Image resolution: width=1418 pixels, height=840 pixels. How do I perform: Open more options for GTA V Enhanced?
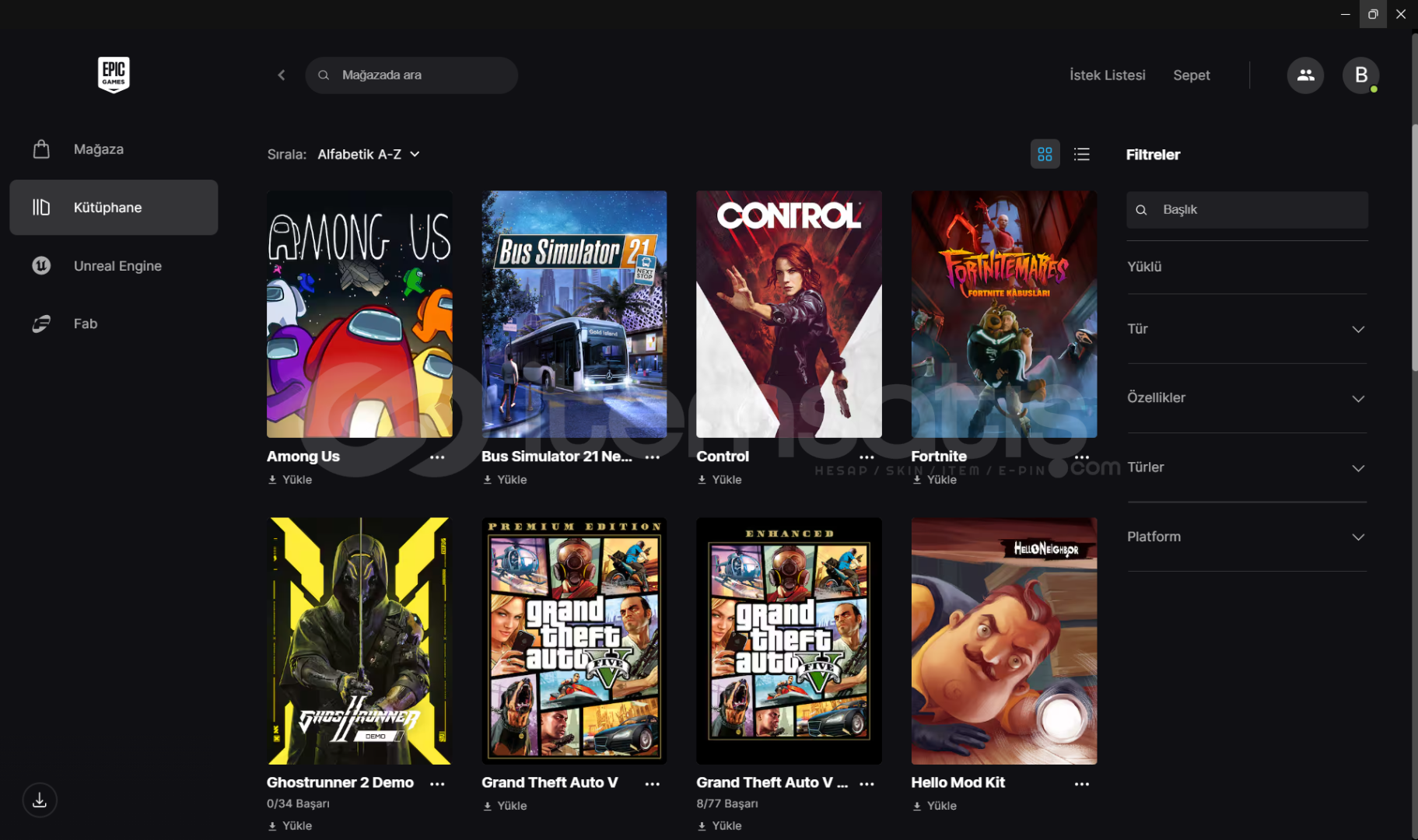867,784
